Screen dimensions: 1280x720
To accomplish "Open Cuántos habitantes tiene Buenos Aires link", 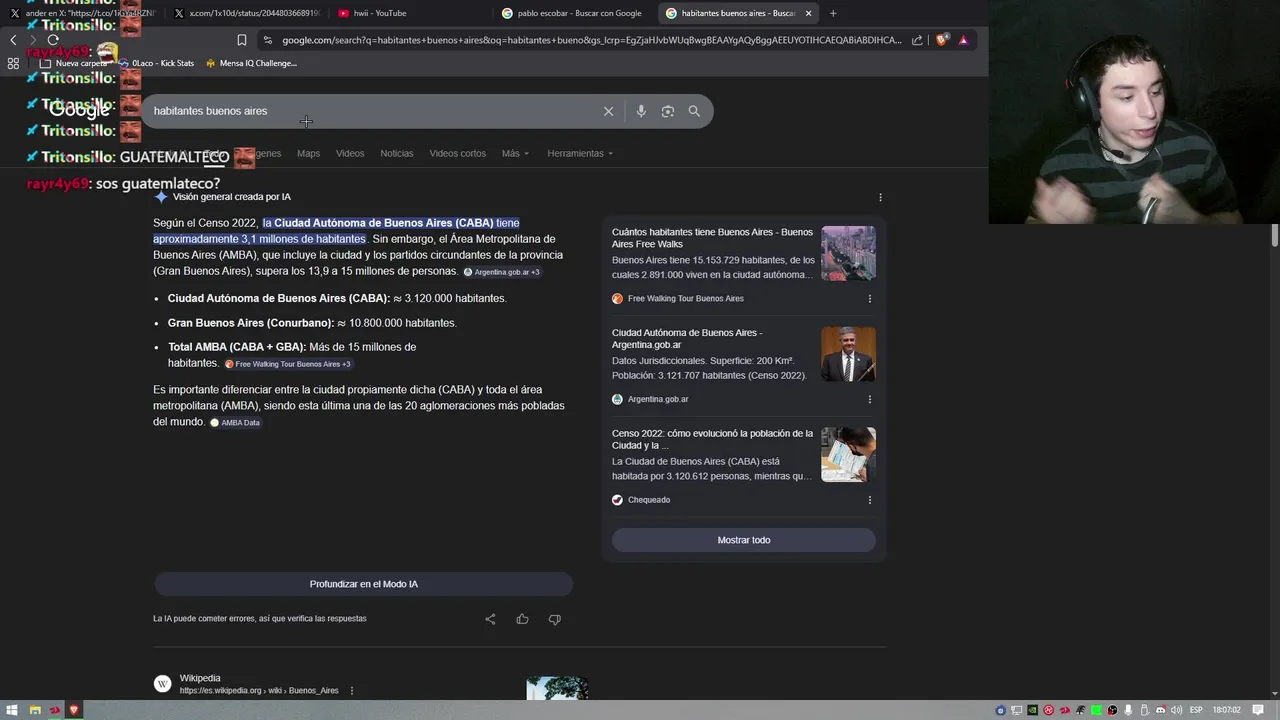I will click(712, 238).
